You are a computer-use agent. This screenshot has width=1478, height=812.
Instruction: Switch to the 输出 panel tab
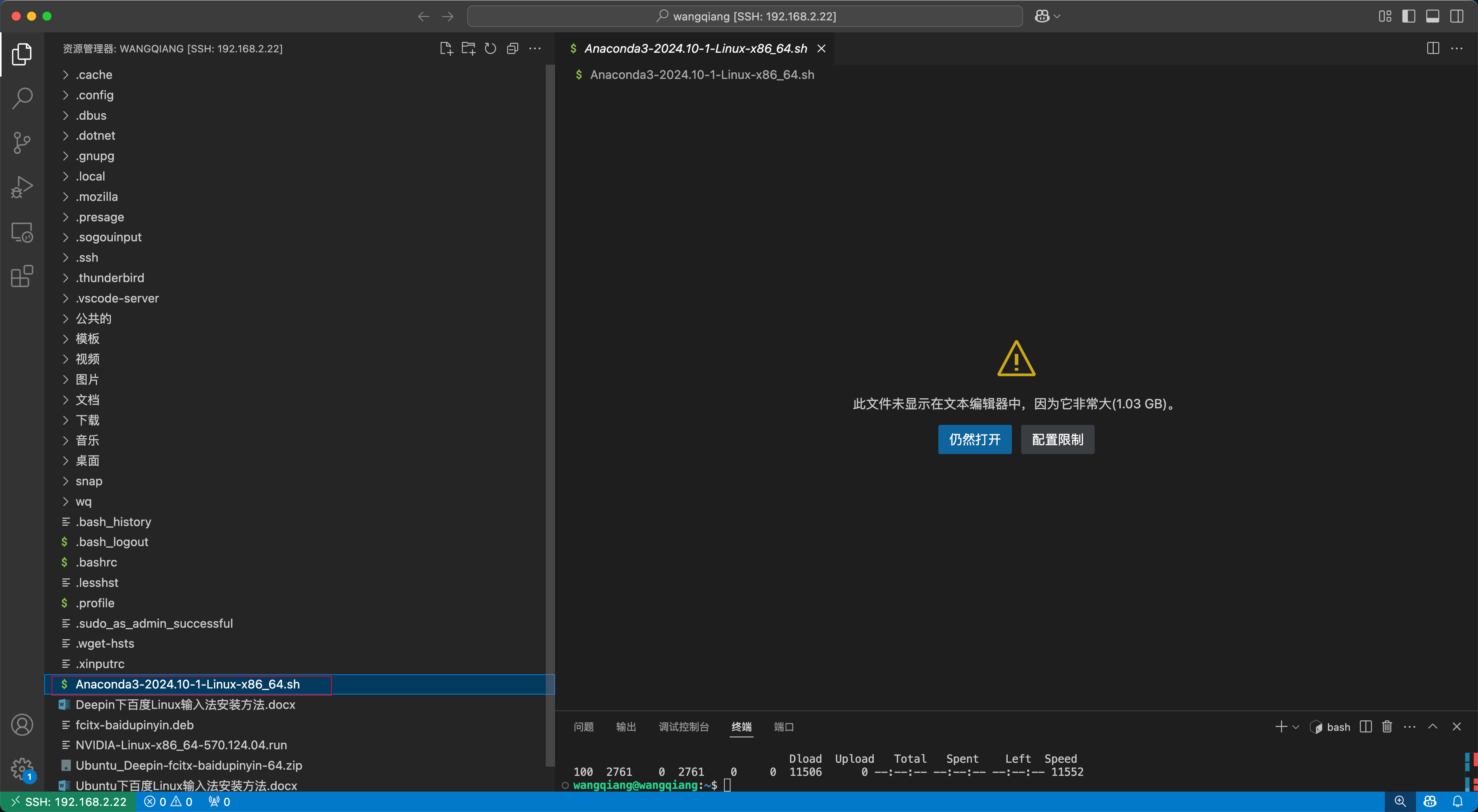point(625,727)
